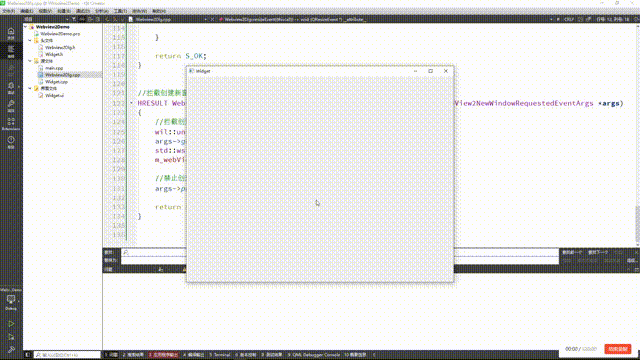Select Widget.cpp source file
The width and height of the screenshot is (640, 360).
pos(56,82)
